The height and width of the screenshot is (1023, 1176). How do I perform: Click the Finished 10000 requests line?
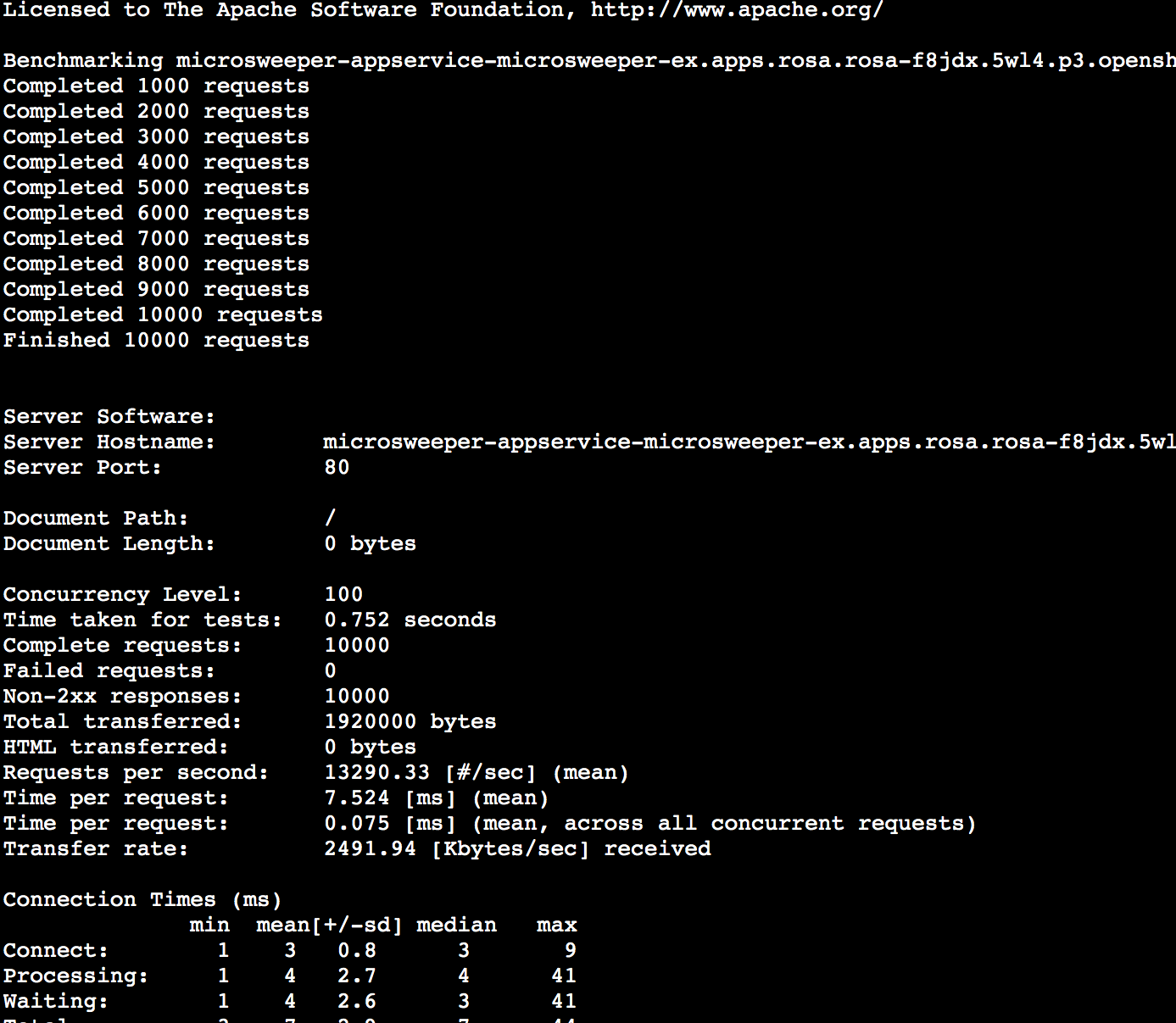(156, 340)
